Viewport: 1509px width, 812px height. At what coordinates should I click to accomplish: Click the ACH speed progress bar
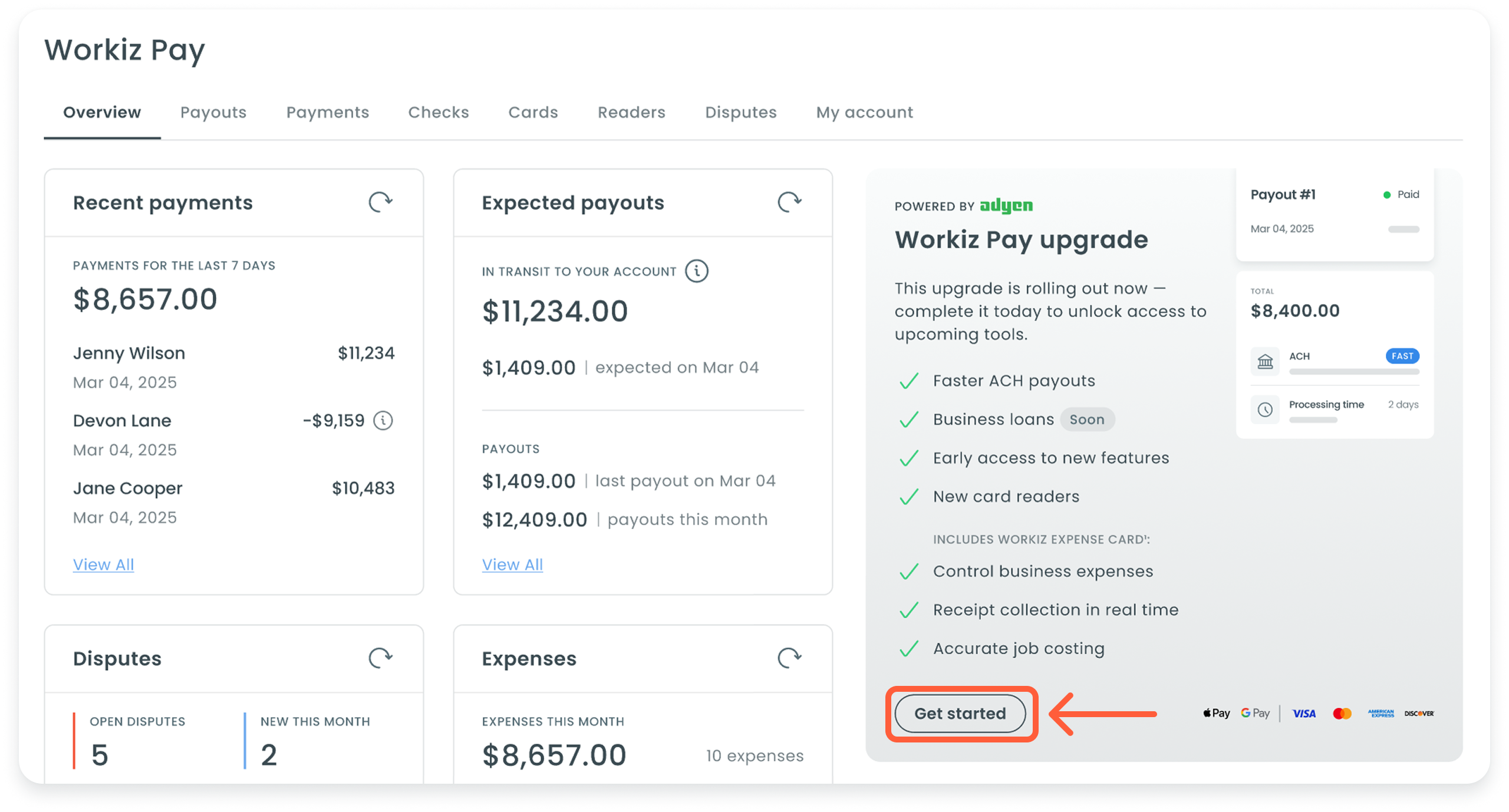[1354, 372]
